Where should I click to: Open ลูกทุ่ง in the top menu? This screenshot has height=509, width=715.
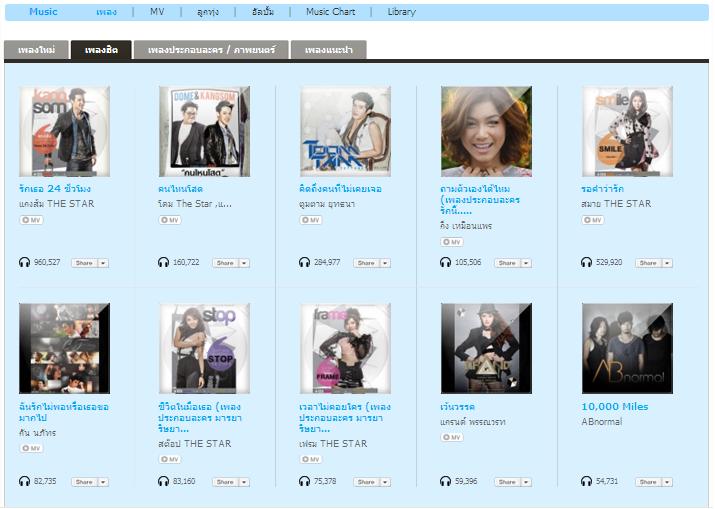point(208,12)
